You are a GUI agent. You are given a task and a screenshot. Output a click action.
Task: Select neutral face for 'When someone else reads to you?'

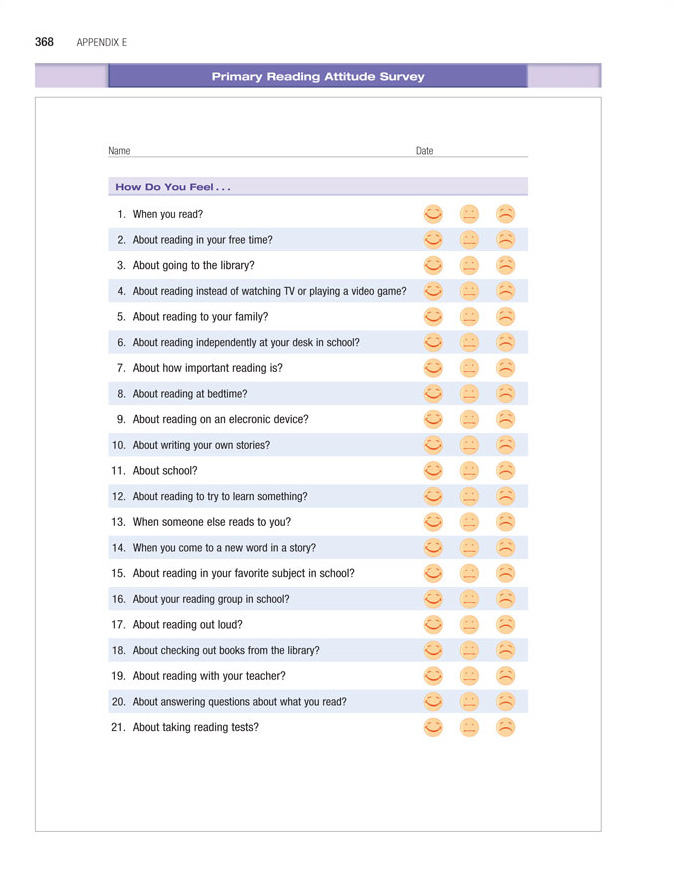[469, 521]
